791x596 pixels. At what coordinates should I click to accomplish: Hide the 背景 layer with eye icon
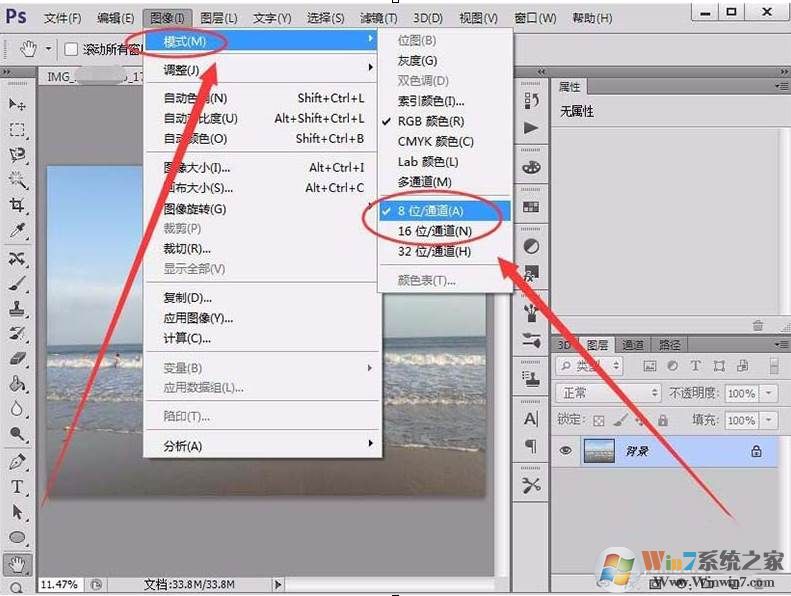coord(566,451)
